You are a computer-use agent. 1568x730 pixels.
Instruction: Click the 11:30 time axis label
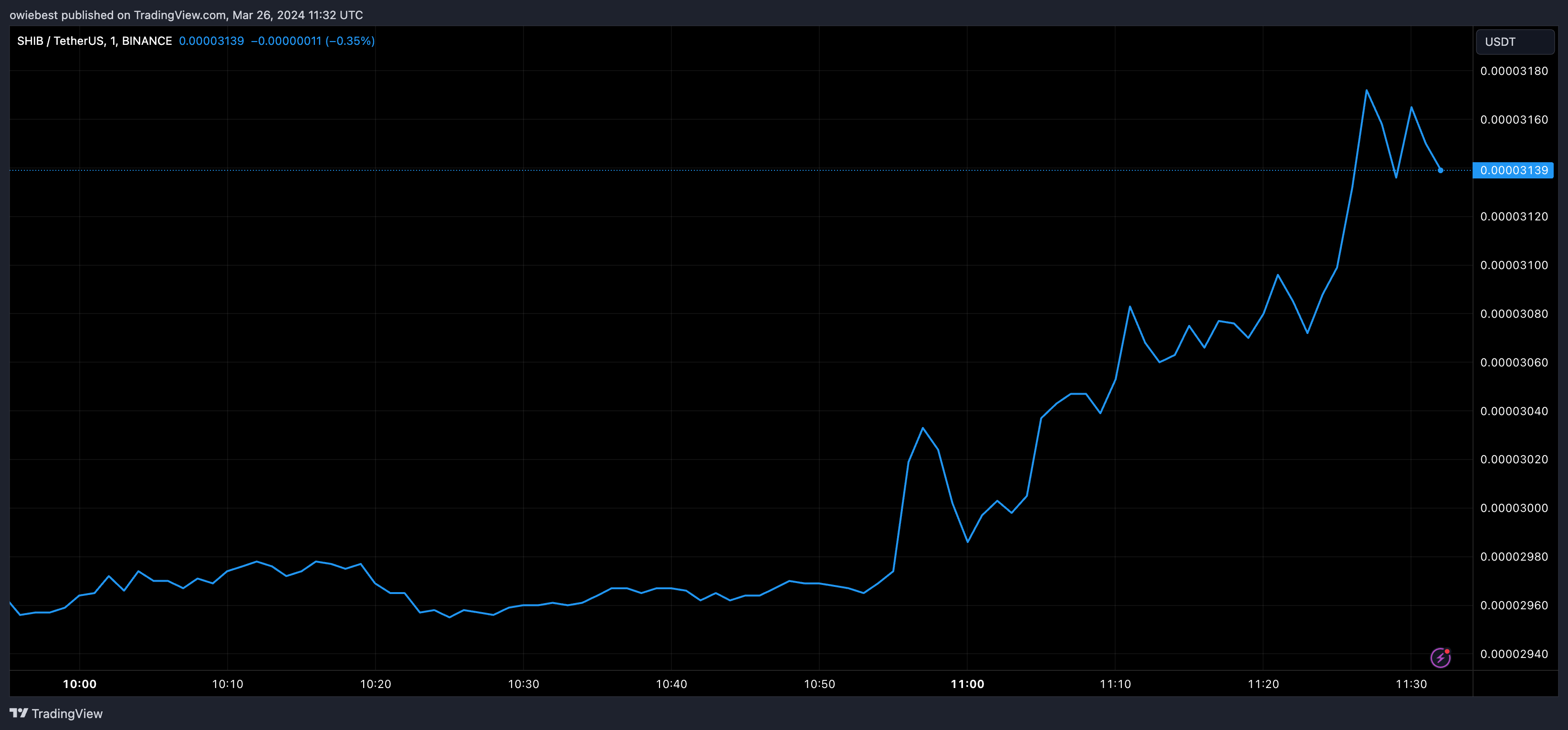(x=1411, y=684)
